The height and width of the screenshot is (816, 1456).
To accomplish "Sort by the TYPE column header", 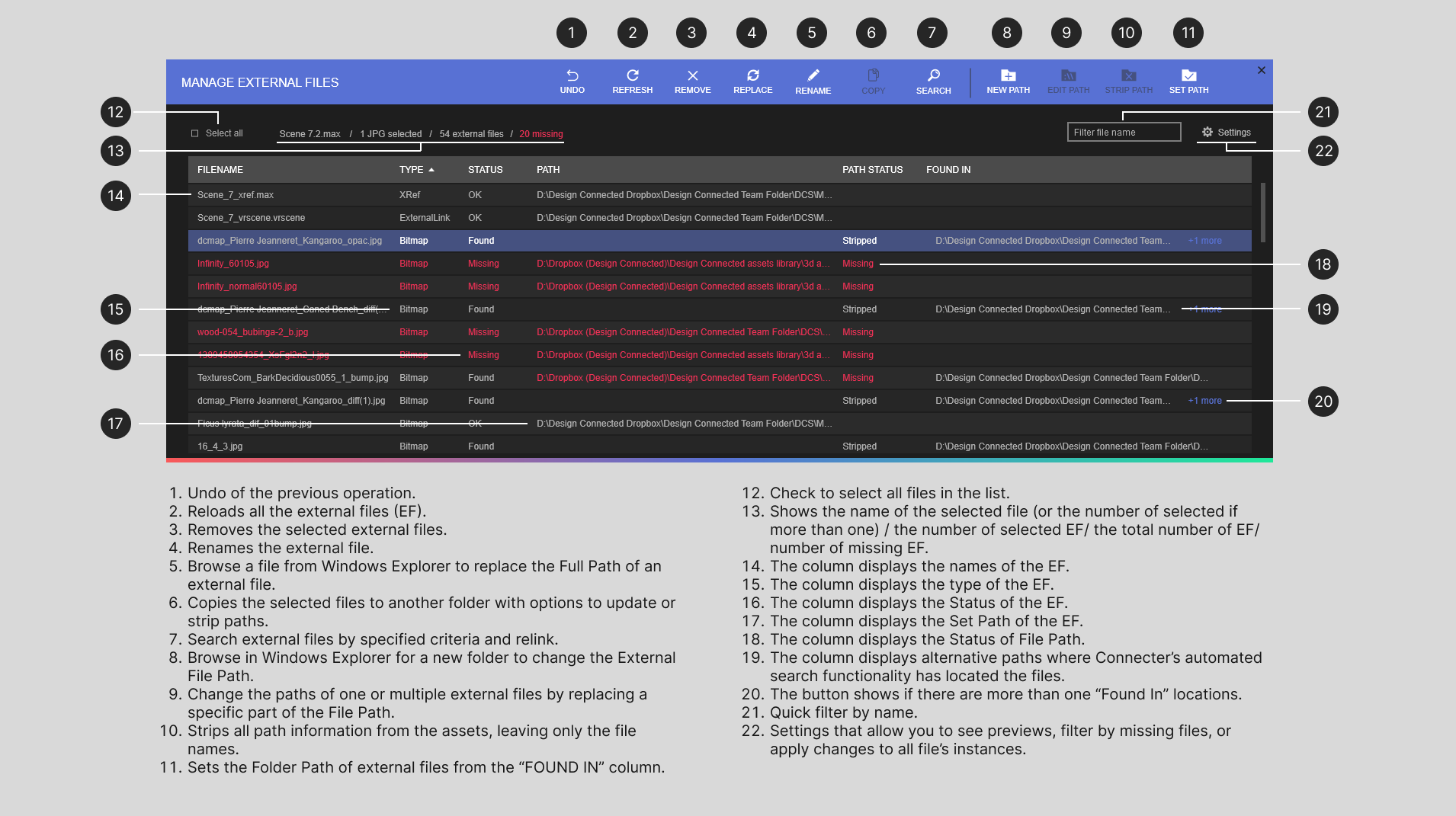I will tap(412, 170).
